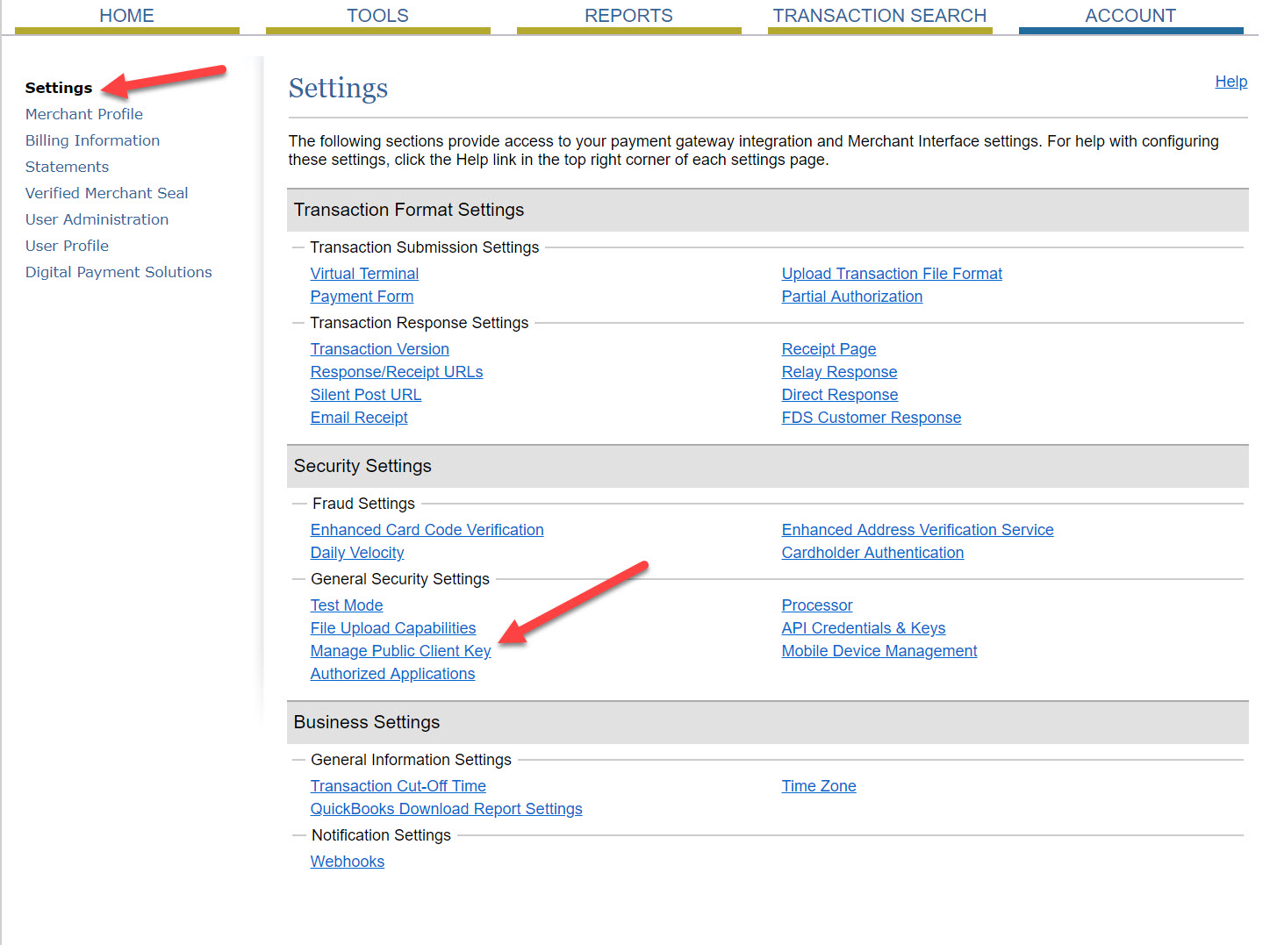The width and height of the screenshot is (1270, 952).
Task: Go to TRANSACTION SEARCH tab
Action: [x=879, y=16]
